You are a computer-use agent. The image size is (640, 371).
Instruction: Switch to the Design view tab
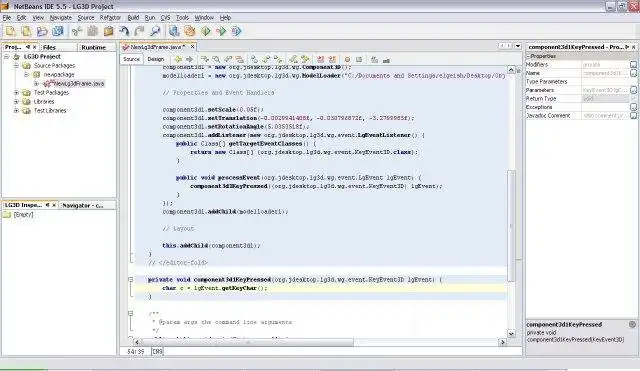[156, 59]
